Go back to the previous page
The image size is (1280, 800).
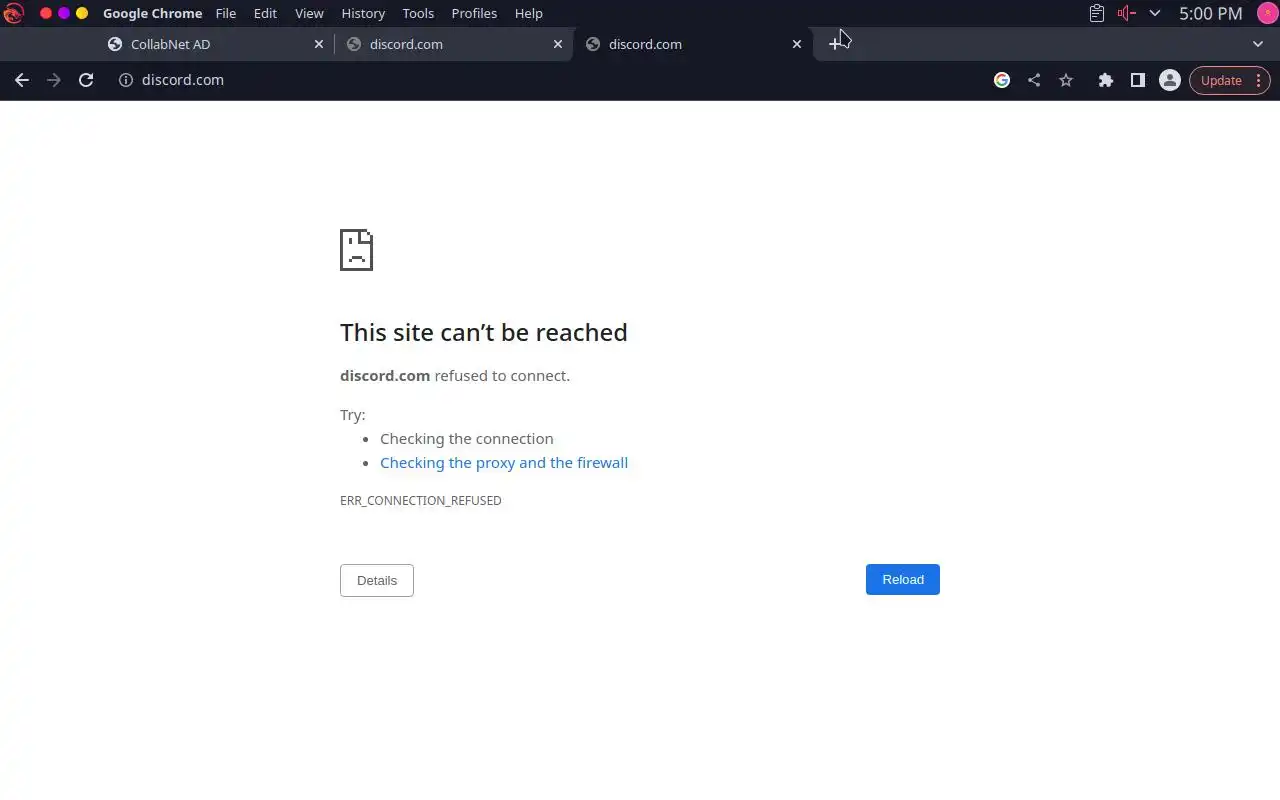click(x=22, y=80)
